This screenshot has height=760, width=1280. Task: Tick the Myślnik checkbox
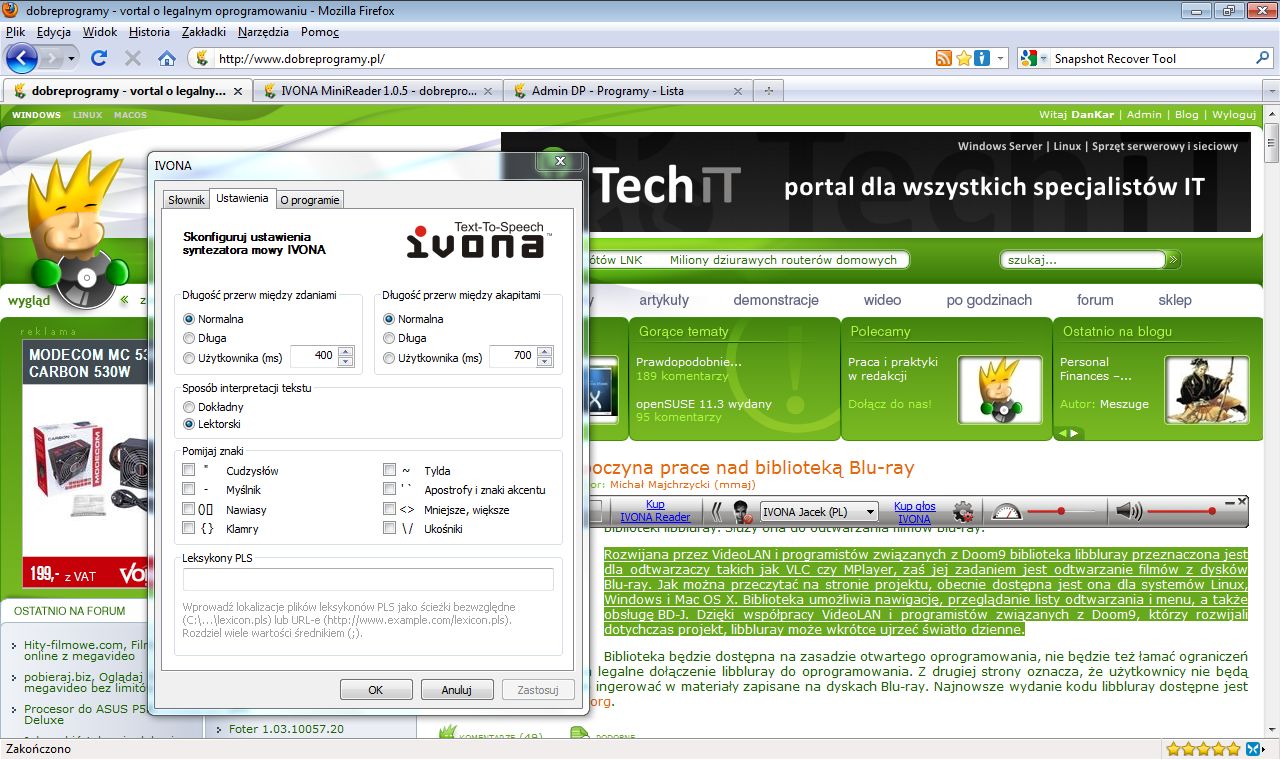click(189, 489)
